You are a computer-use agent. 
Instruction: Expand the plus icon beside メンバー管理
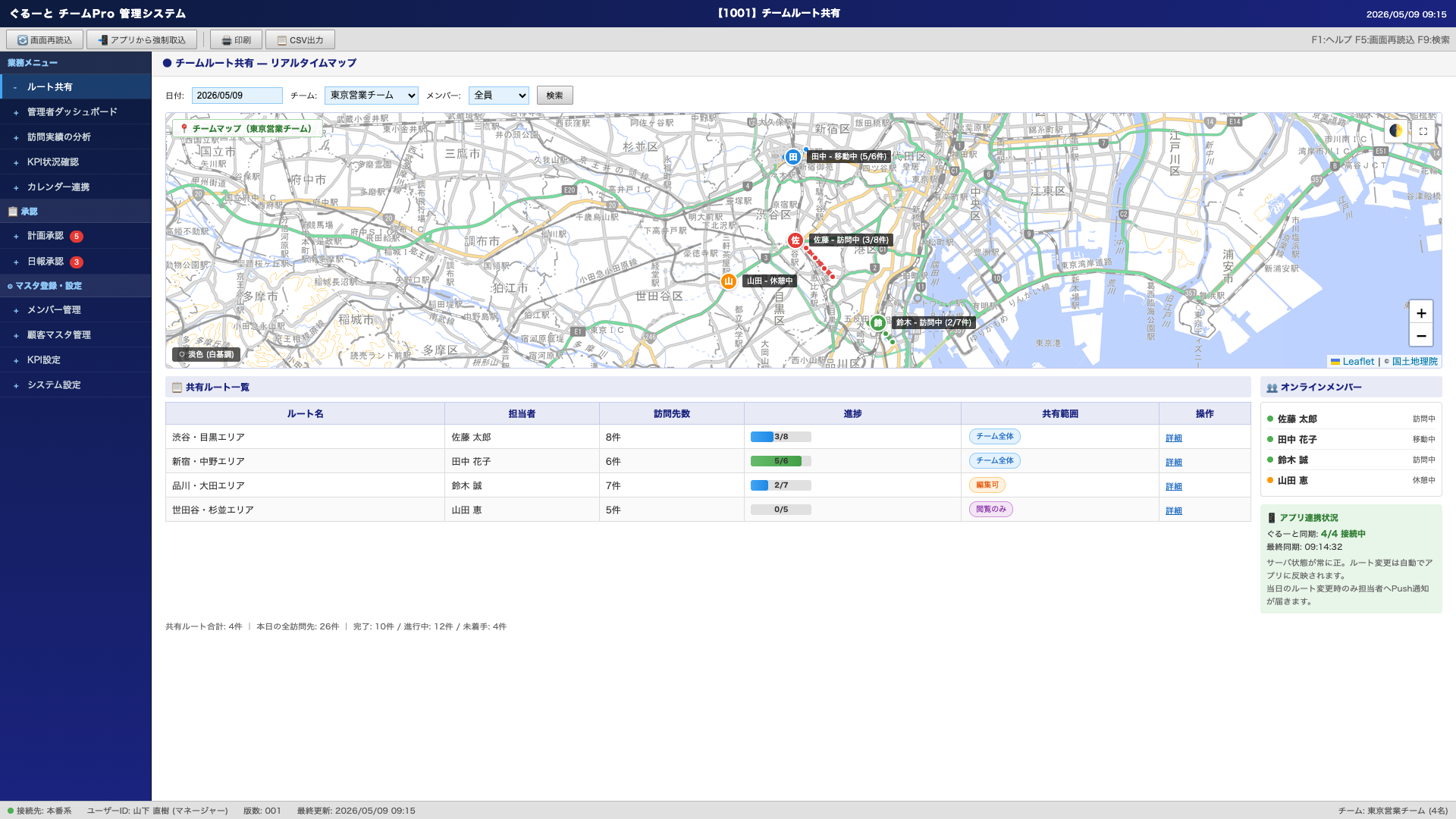(x=16, y=311)
